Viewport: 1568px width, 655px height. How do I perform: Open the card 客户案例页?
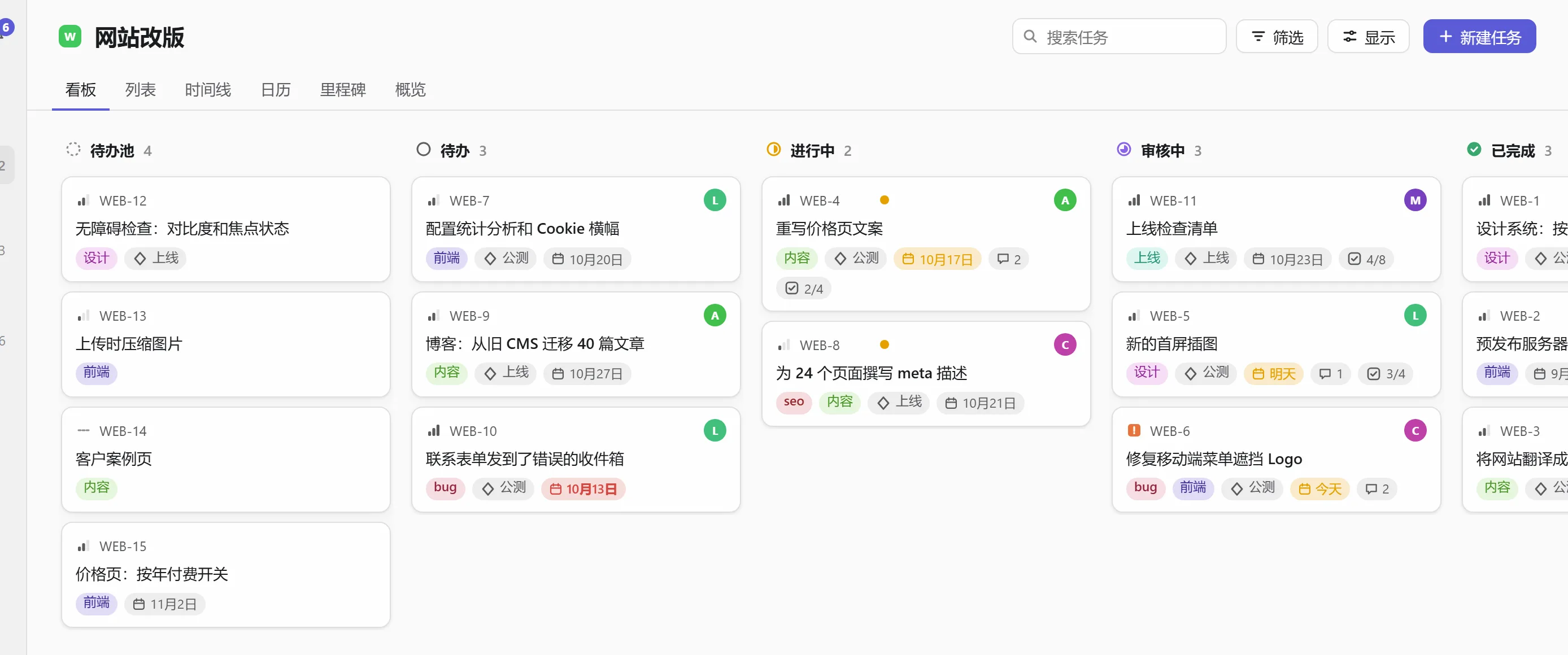226,459
